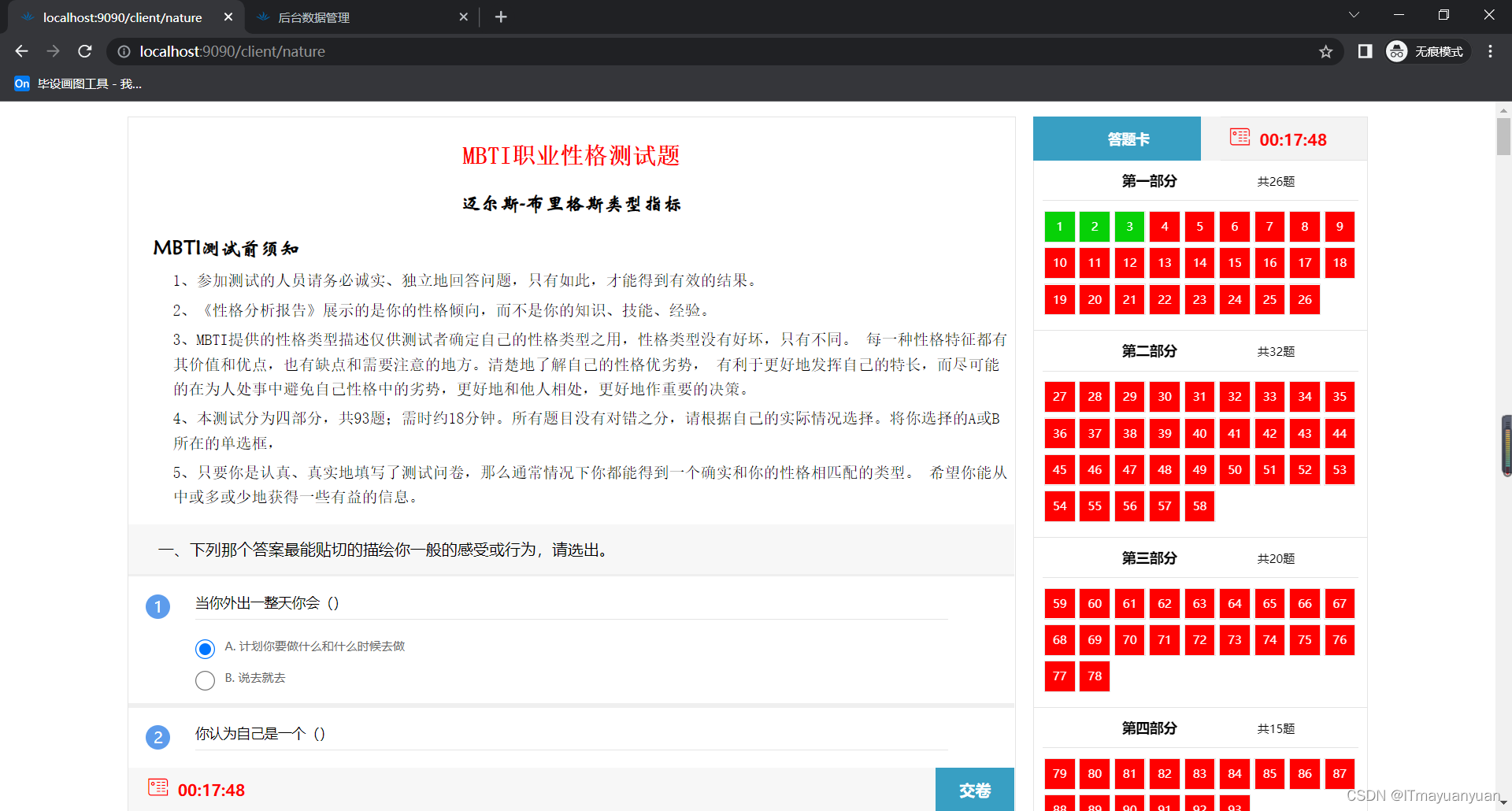Open question 53 from the answer card
Viewport: 1512px width, 811px height.
click(1340, 470)
